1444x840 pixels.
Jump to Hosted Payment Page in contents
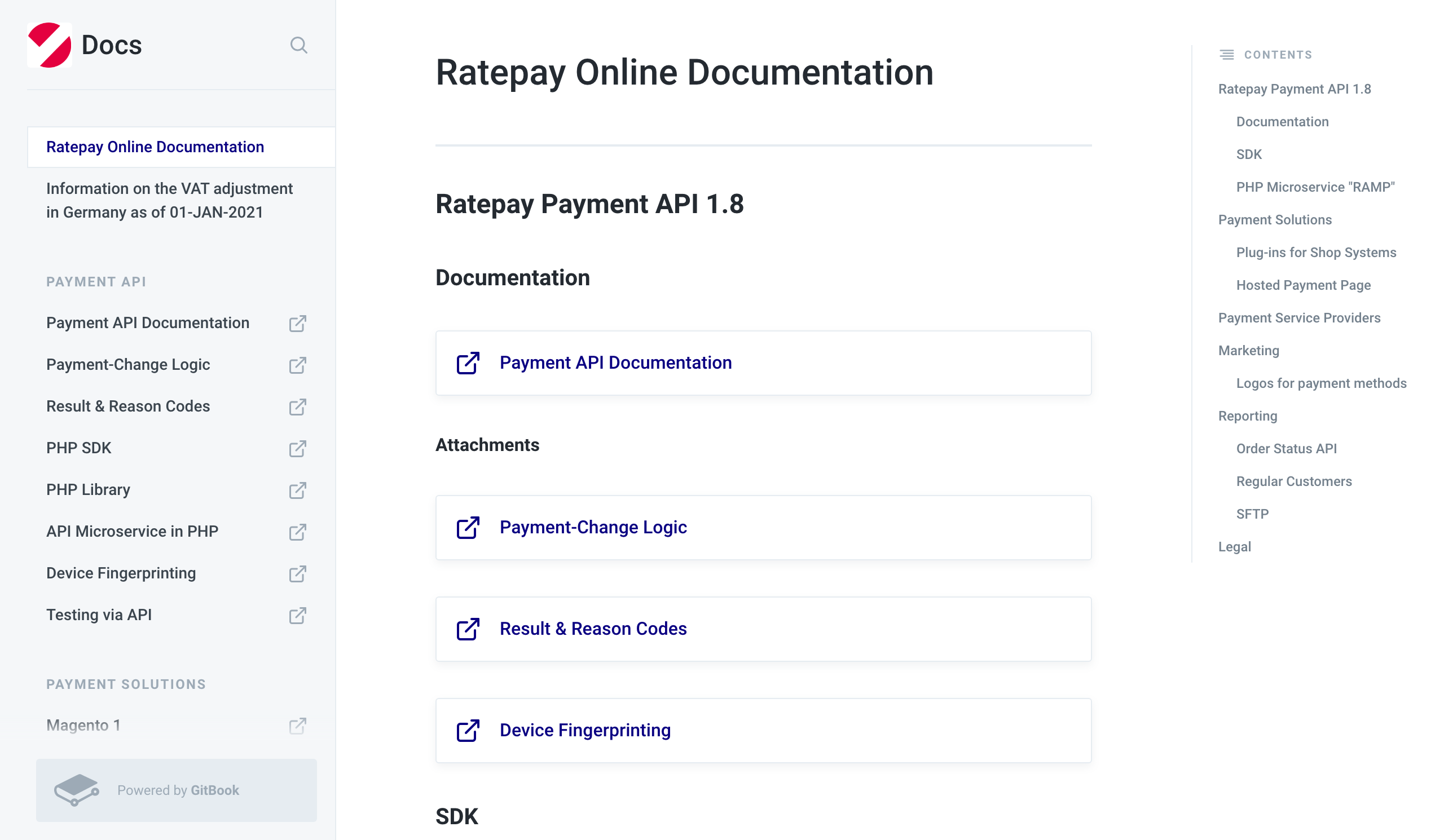pyautogui.click(x=1303, y=285)
